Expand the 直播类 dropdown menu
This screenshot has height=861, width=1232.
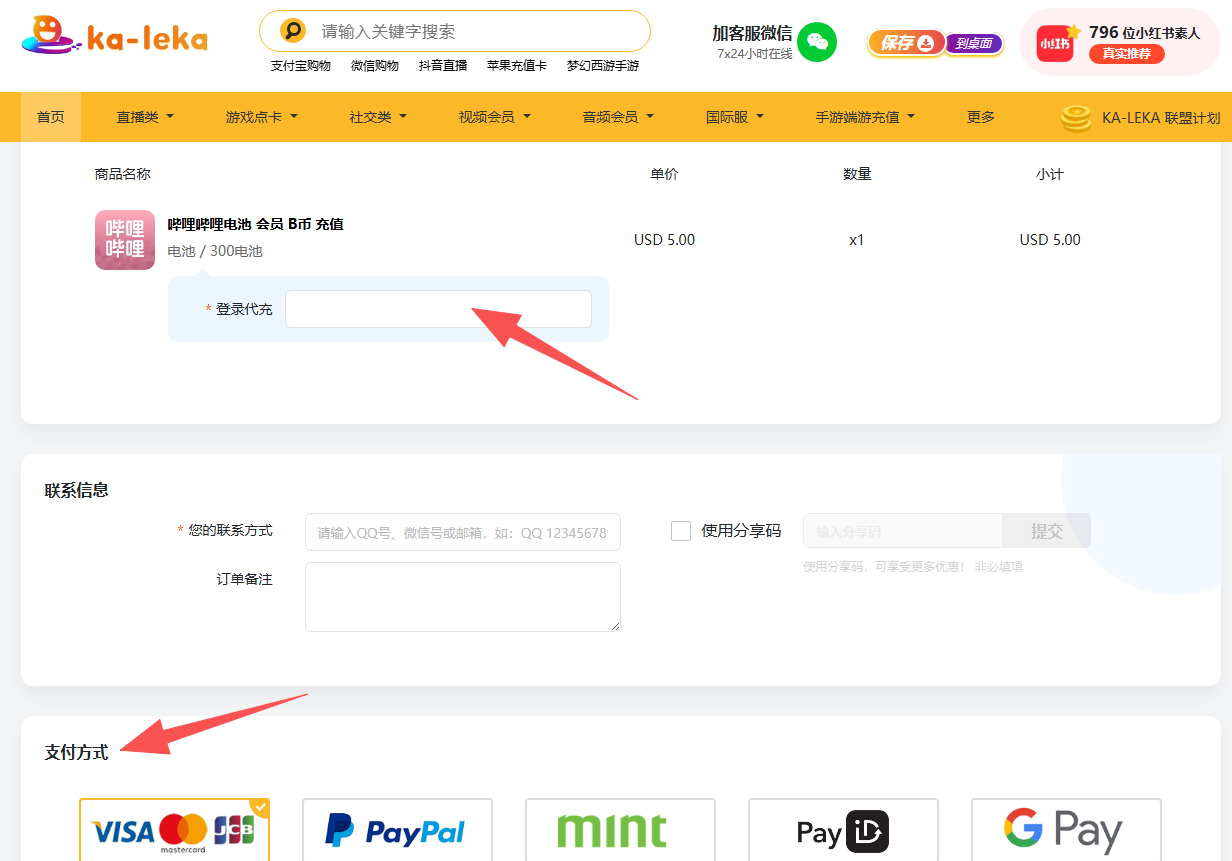click(x=145, y=117)
